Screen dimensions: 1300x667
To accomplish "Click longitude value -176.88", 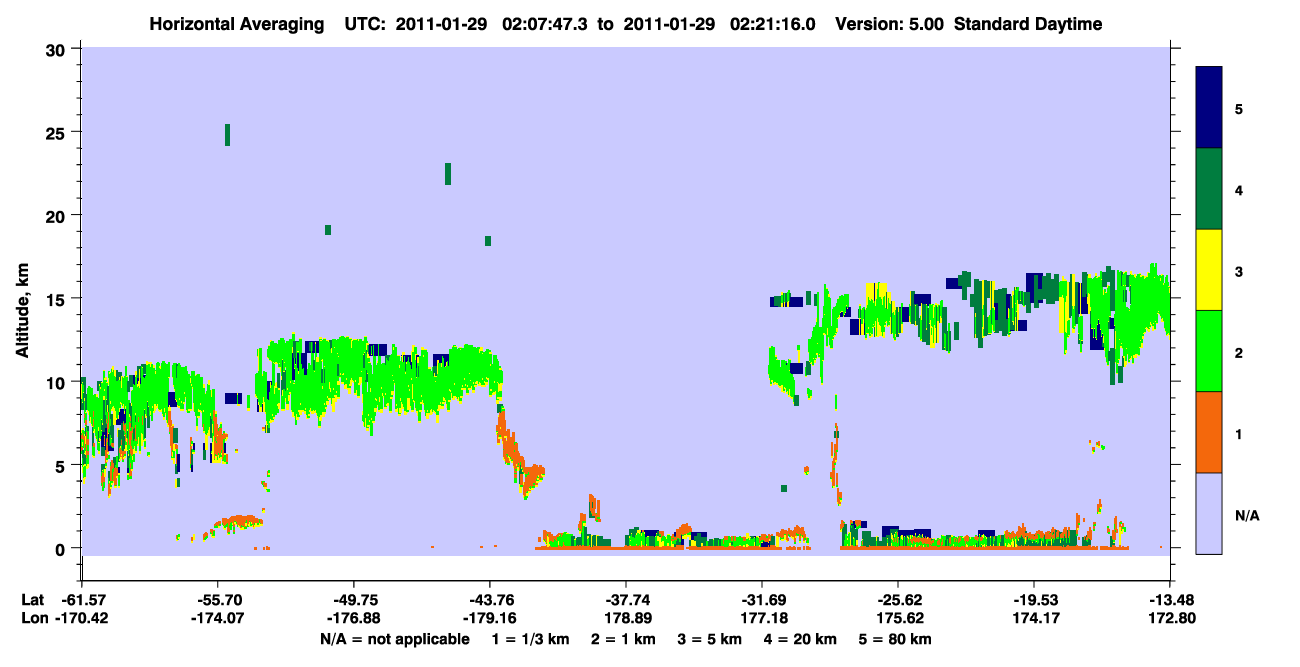I will [353, 618].
